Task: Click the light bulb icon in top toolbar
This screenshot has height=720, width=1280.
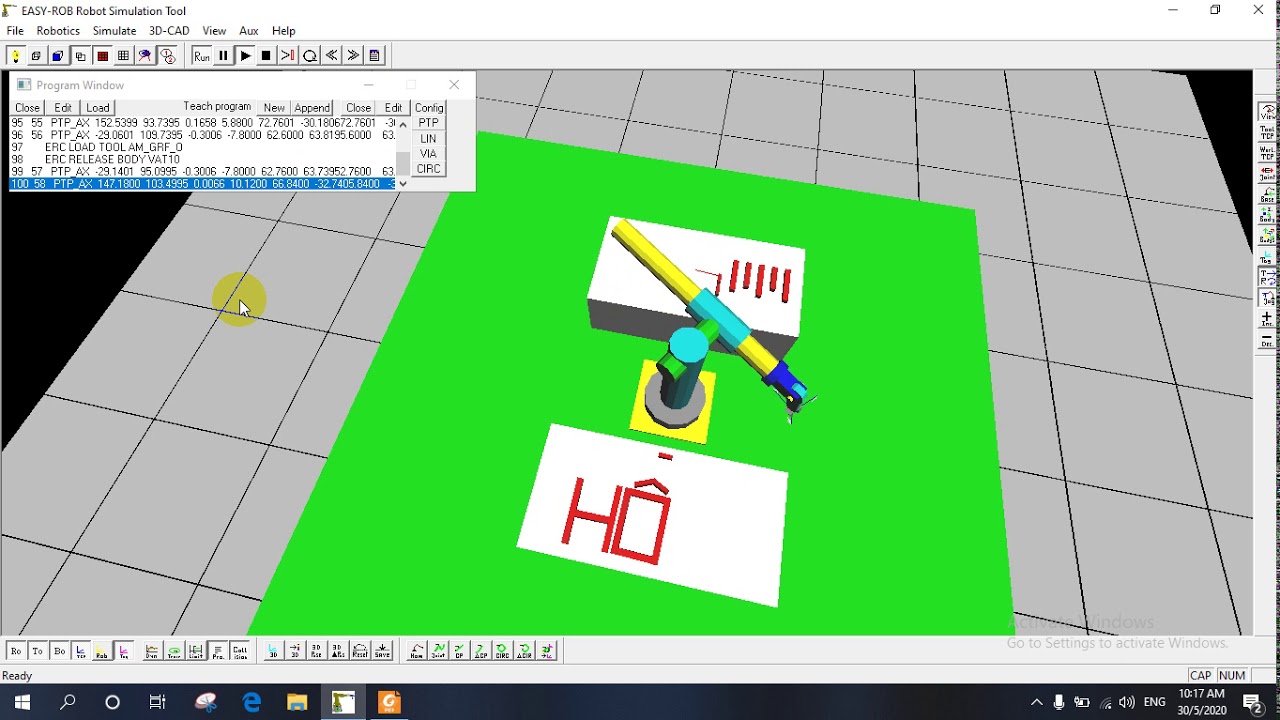Action: (15, 56)
